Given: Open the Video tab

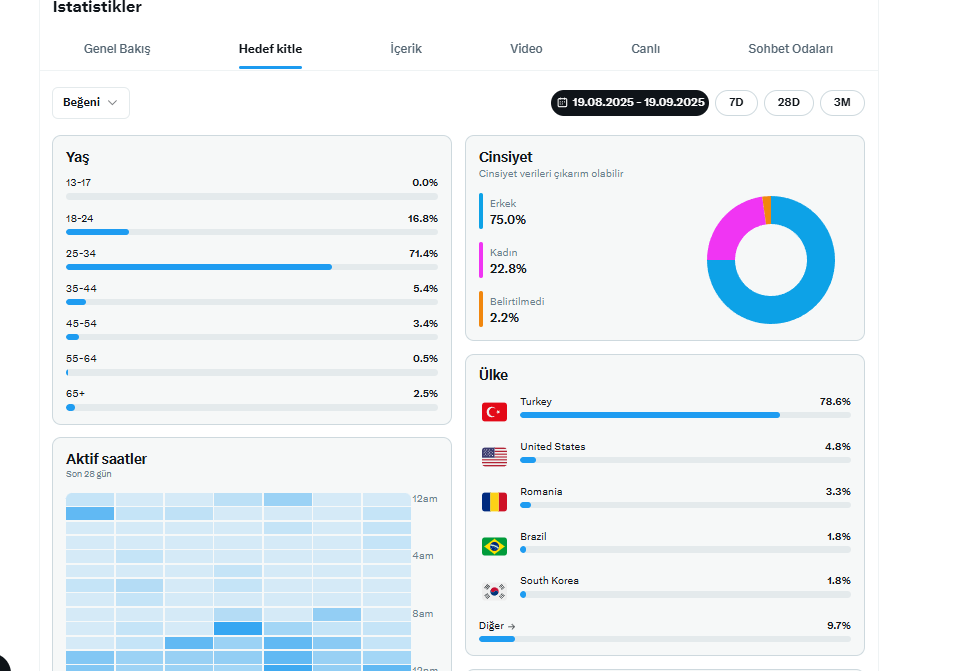Looking at the screenshot, I should 526,49.
